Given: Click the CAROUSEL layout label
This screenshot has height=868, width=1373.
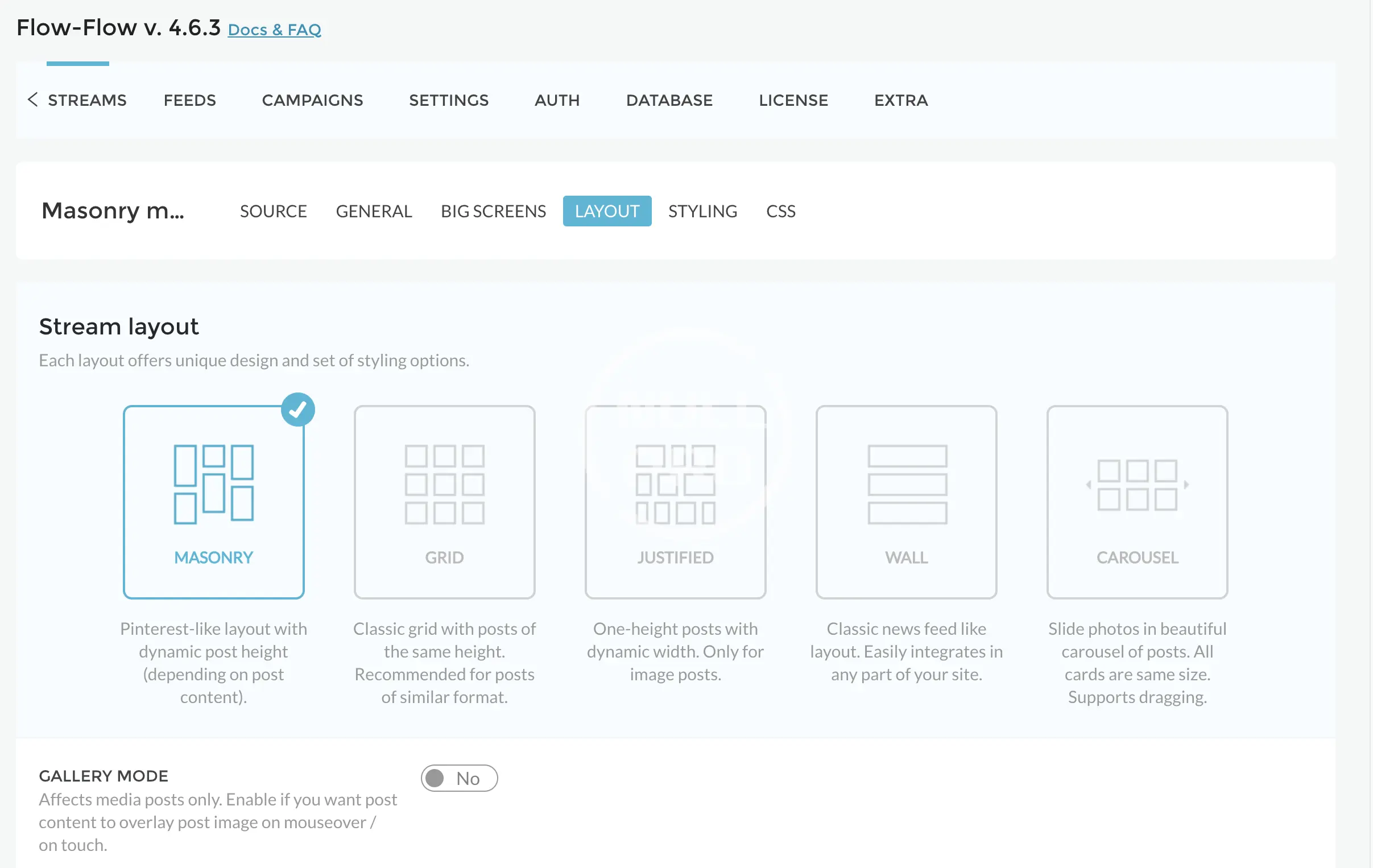Looking at the screenshot, I should 1138,557.
